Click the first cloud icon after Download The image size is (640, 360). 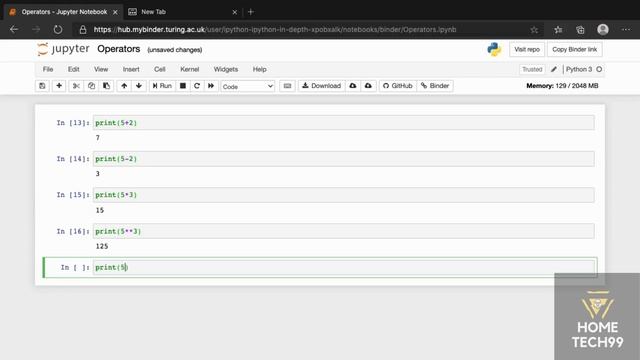(x=353, y=86)
